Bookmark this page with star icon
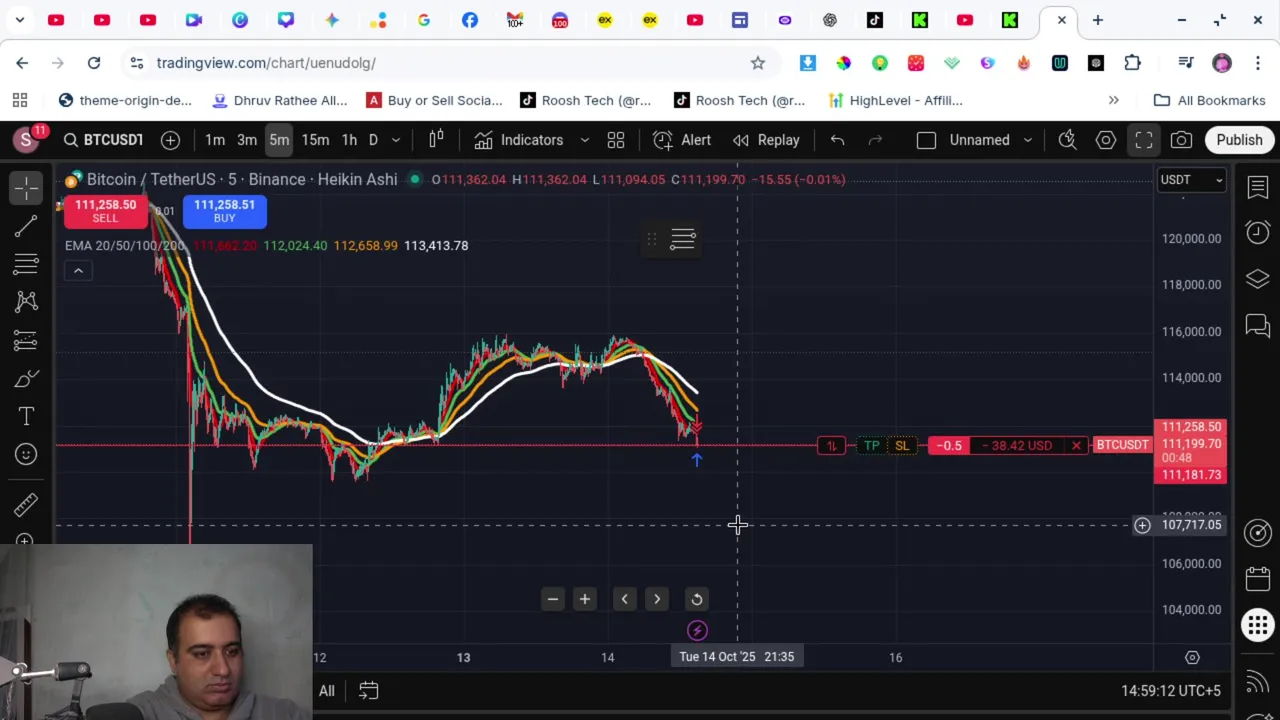The image size is (1280, 720). (758, 63)
